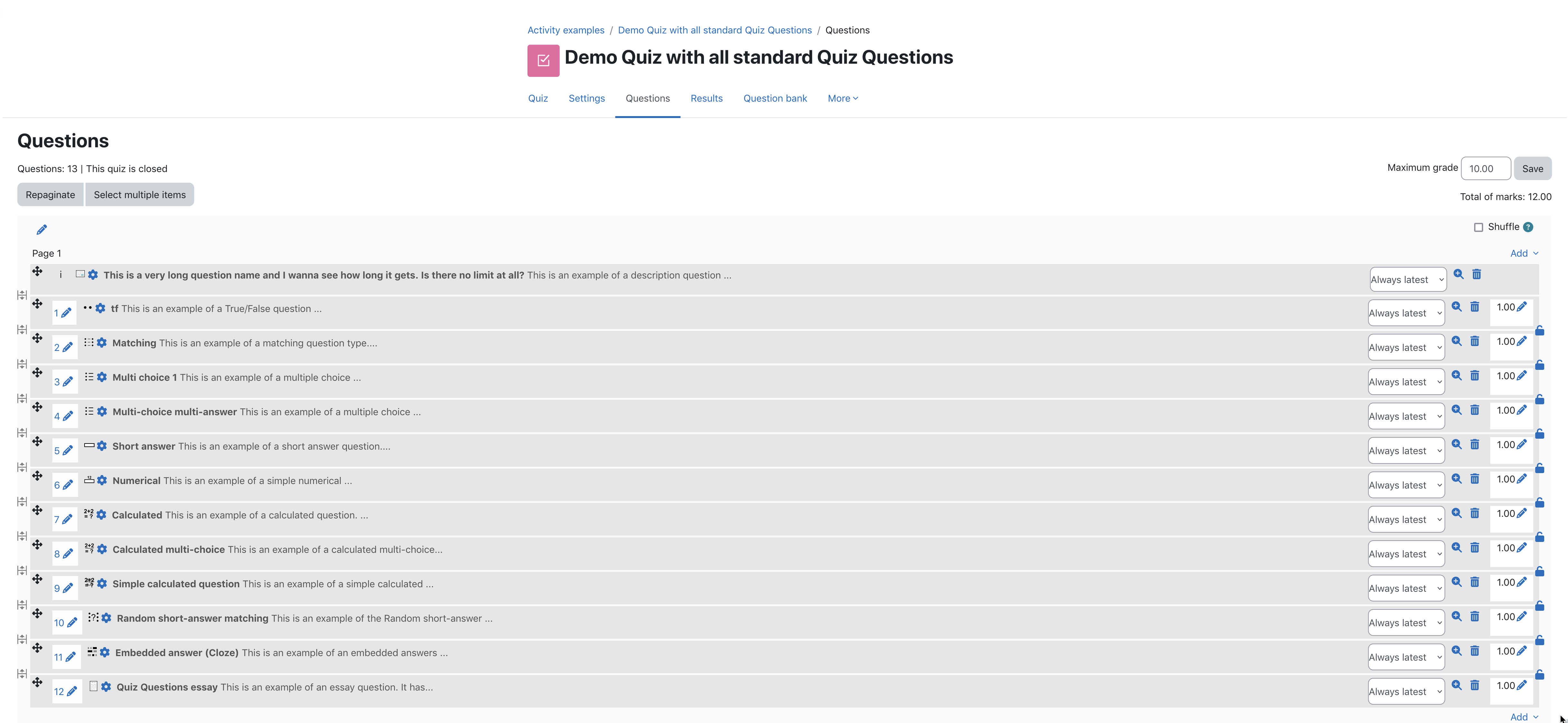Open the Results tab
Screen dimensions: 1568x723
[706, 98]
